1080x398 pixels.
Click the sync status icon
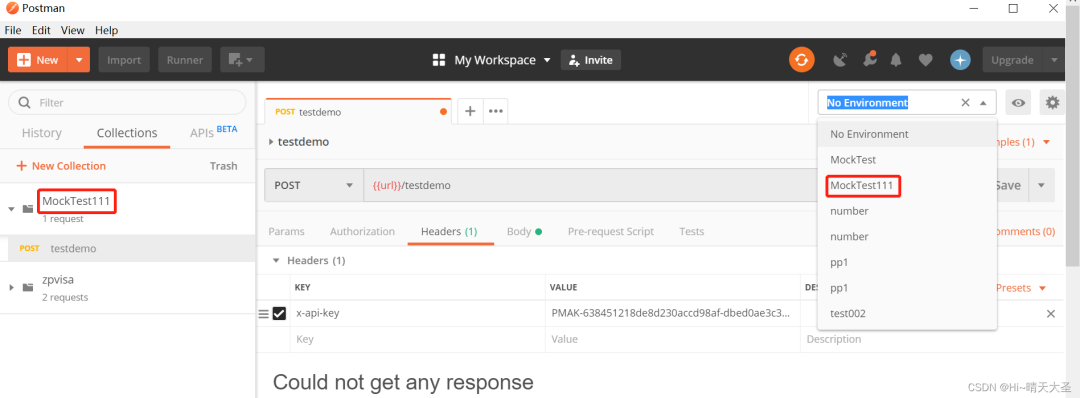point(802,60)
